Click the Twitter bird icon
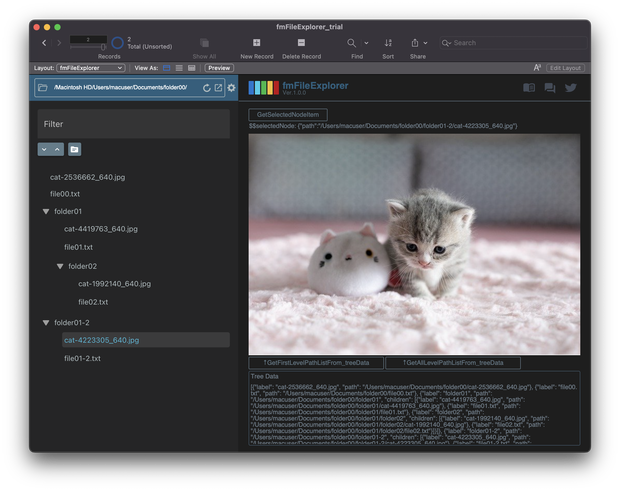The width and height of the screenshot is (620, 491). 570,88
